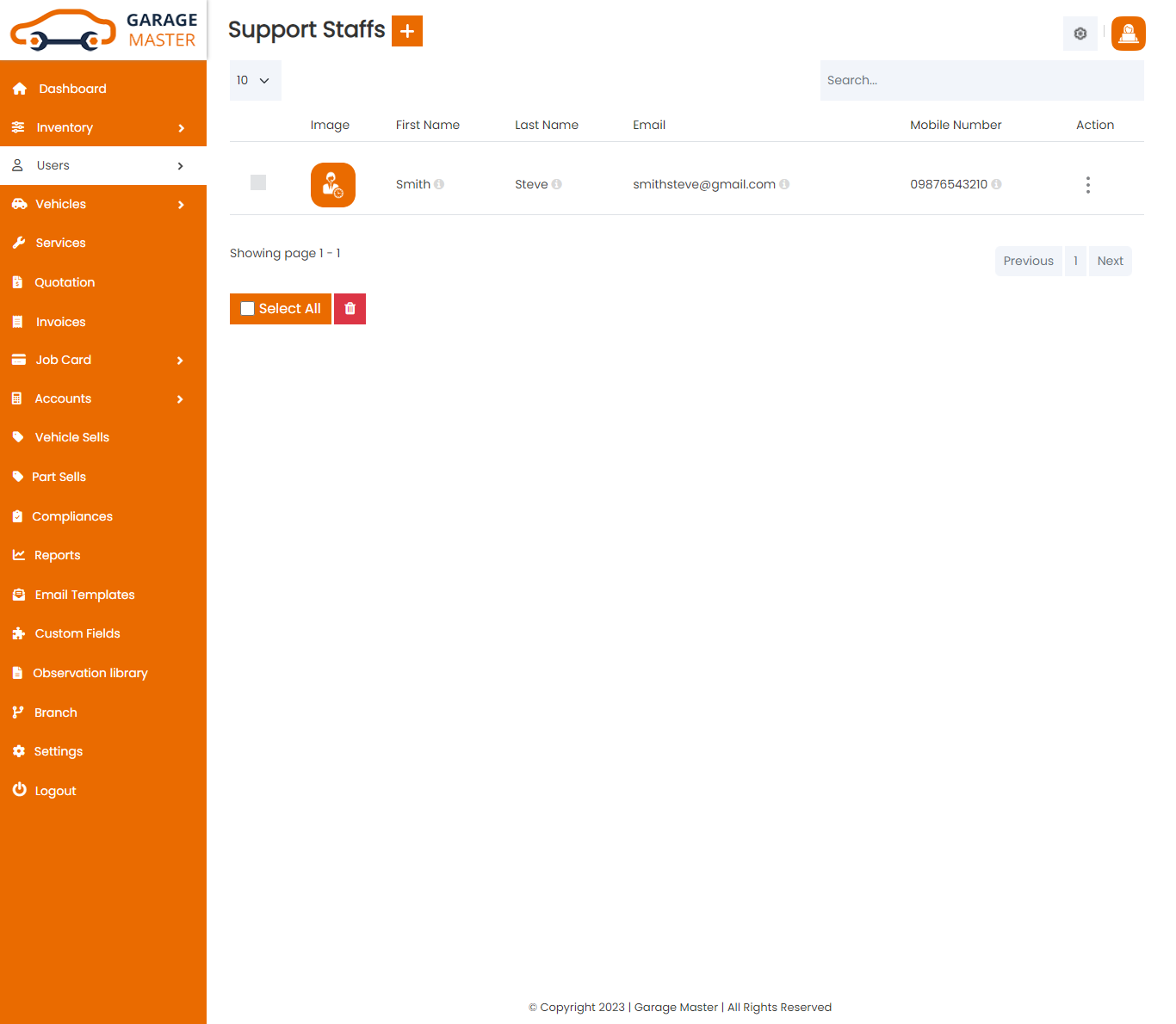Click the red trash delete icon
Image resolution: width=1176 pixels, height=1024 pixels.
tap(350, 309)
